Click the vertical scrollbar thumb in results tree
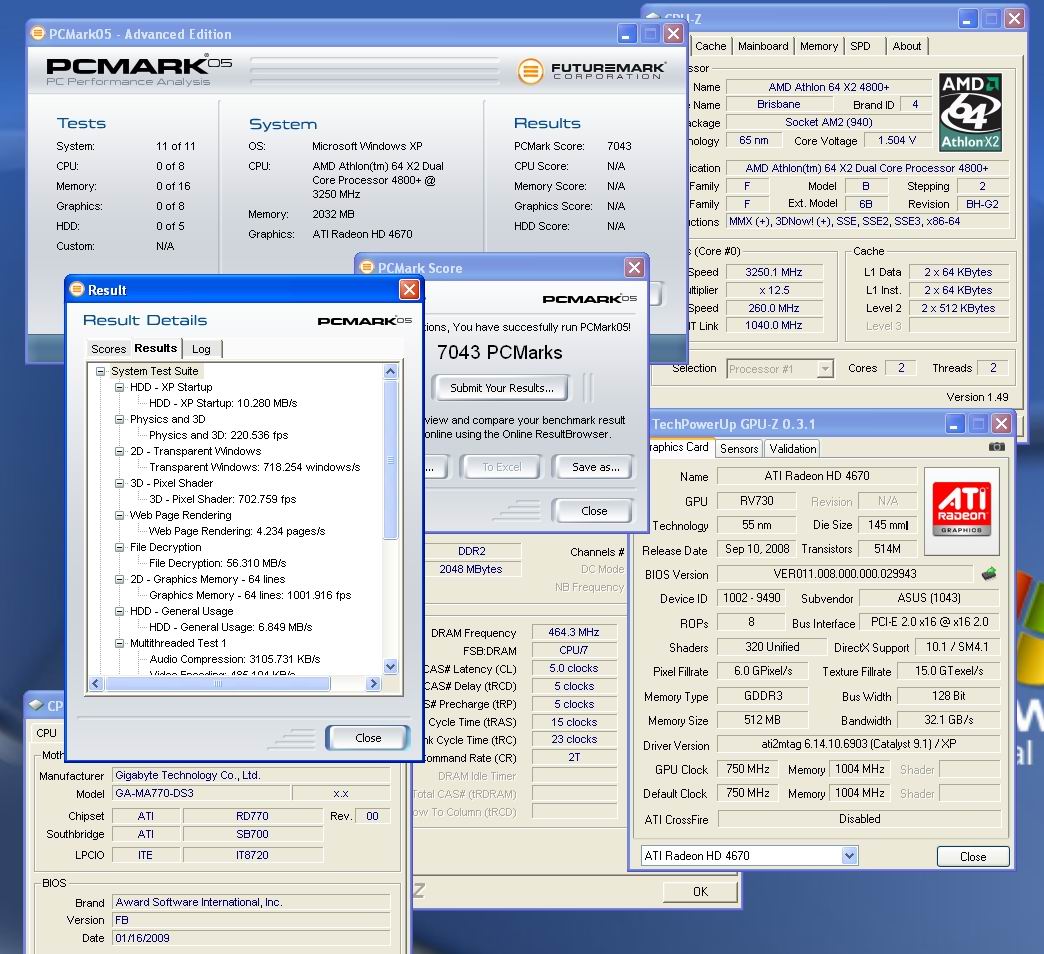1044x954 pixels. click(391, 459)
